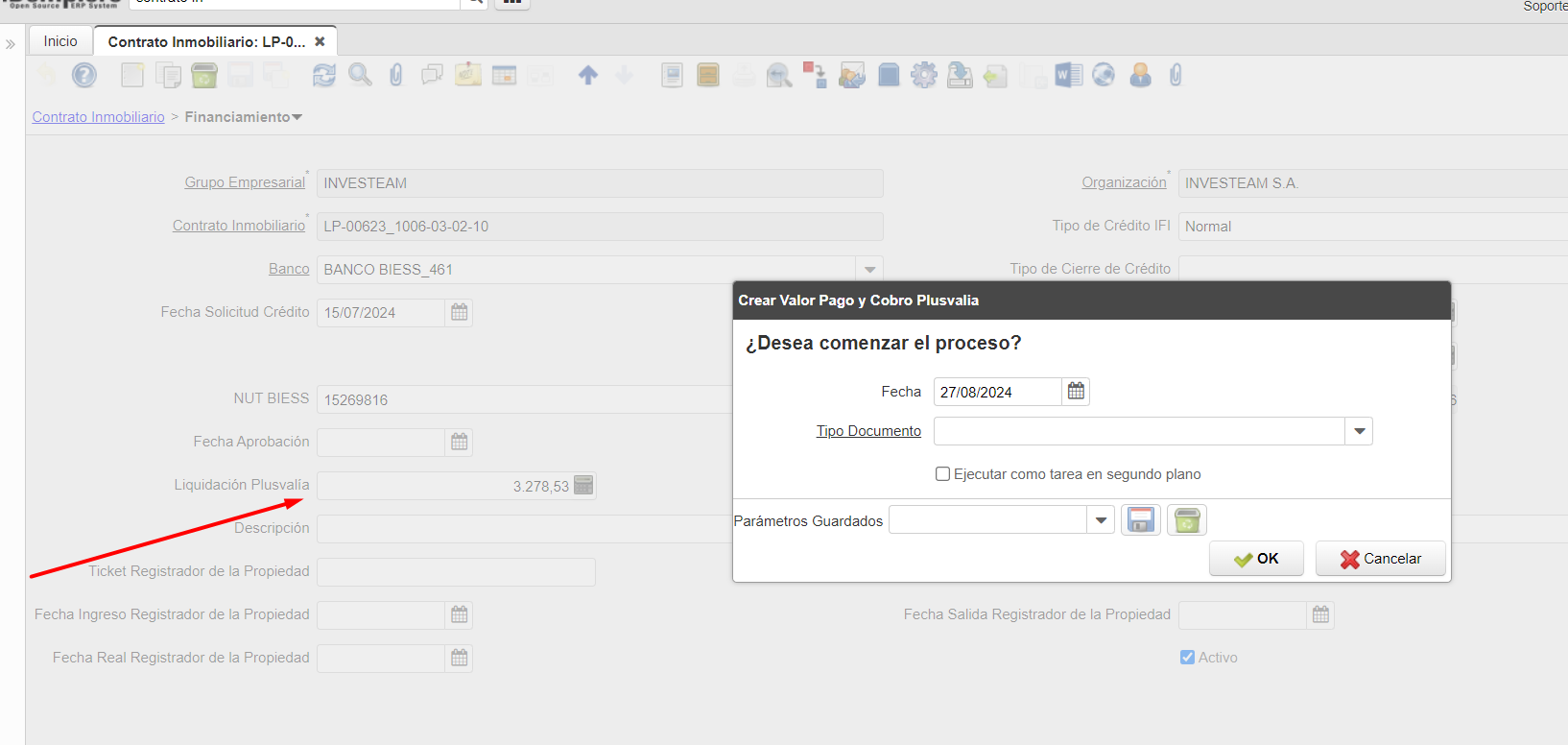The height and width of the screenshot is (745, 1568).
Task: Uncheck the Activo checkbox
Action: tap(1187, 658)
